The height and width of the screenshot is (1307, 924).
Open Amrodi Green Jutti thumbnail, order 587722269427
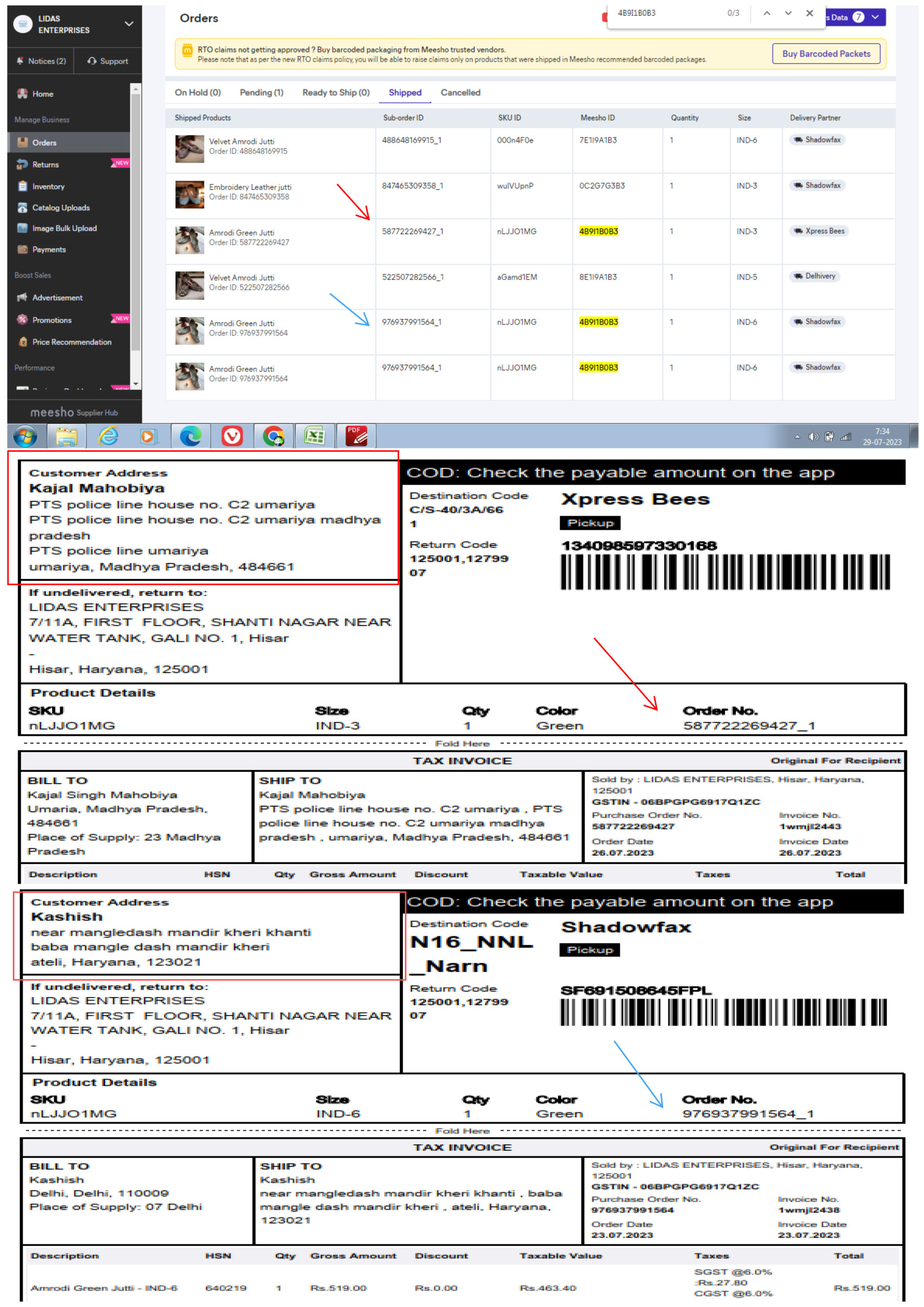pos(189,239)
